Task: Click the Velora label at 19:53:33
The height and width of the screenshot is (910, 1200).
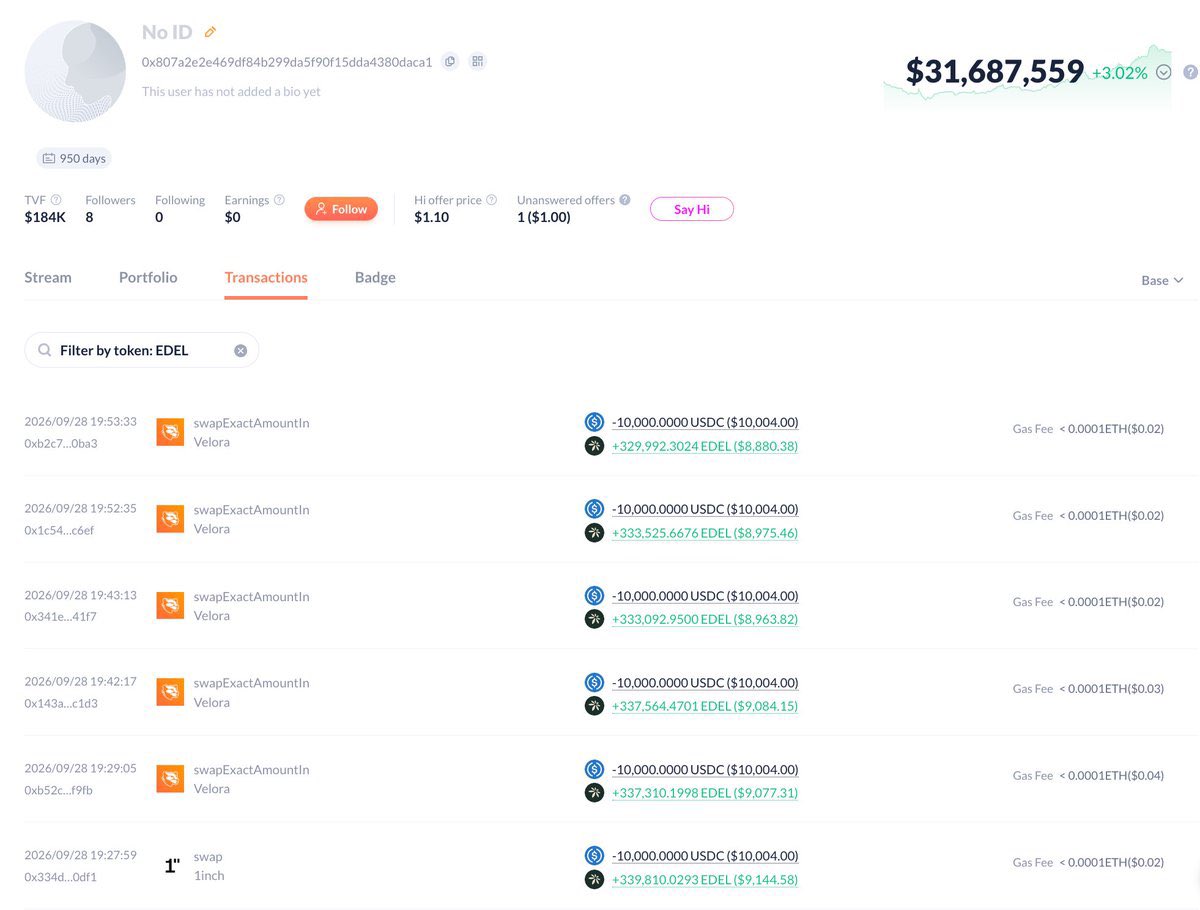Action: click(x=212, y=442)
